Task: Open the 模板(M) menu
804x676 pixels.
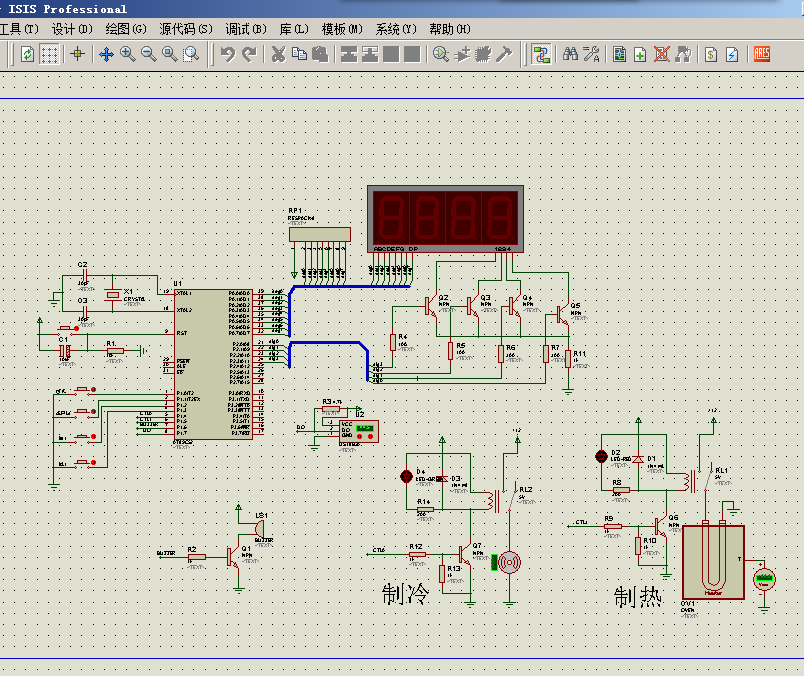Action: pyautogui.click(x=342, y=29)
